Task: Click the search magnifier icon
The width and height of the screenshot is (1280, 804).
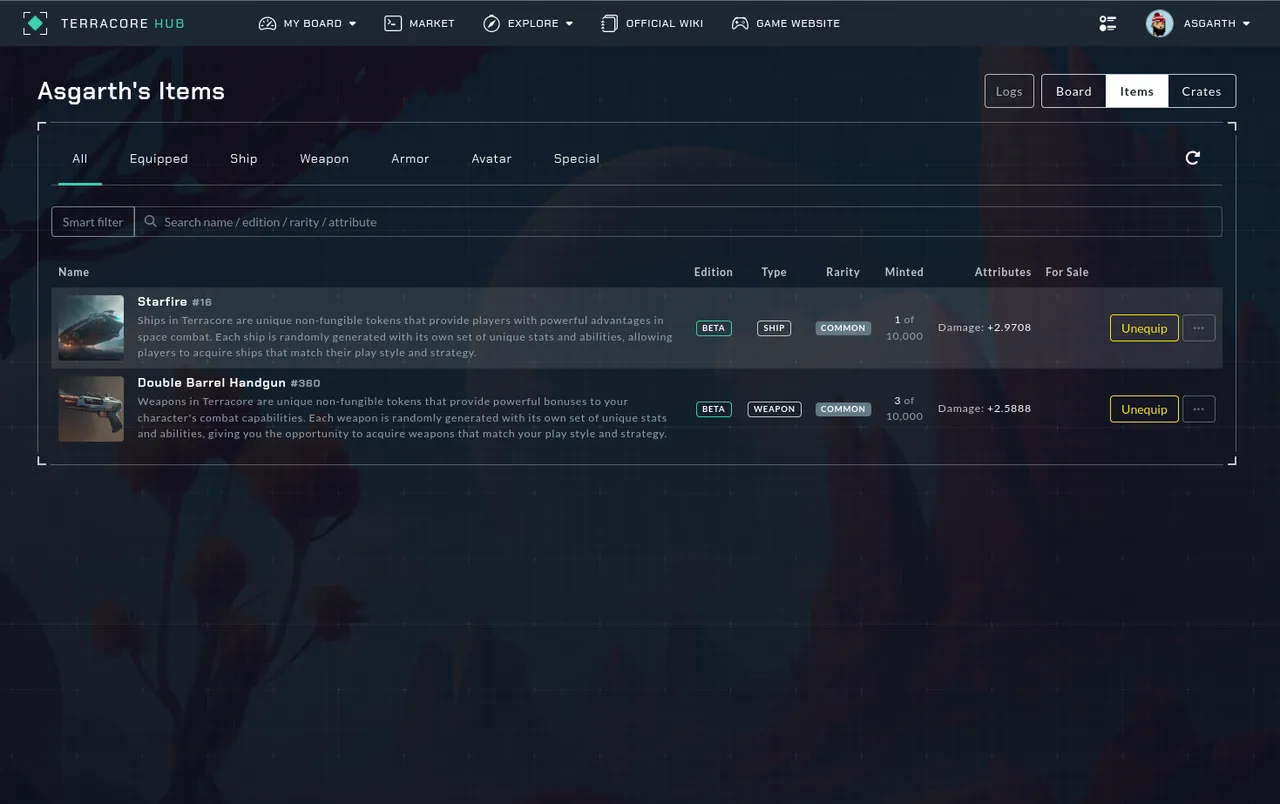Action: pyautogui.click(x=151, y=222)
